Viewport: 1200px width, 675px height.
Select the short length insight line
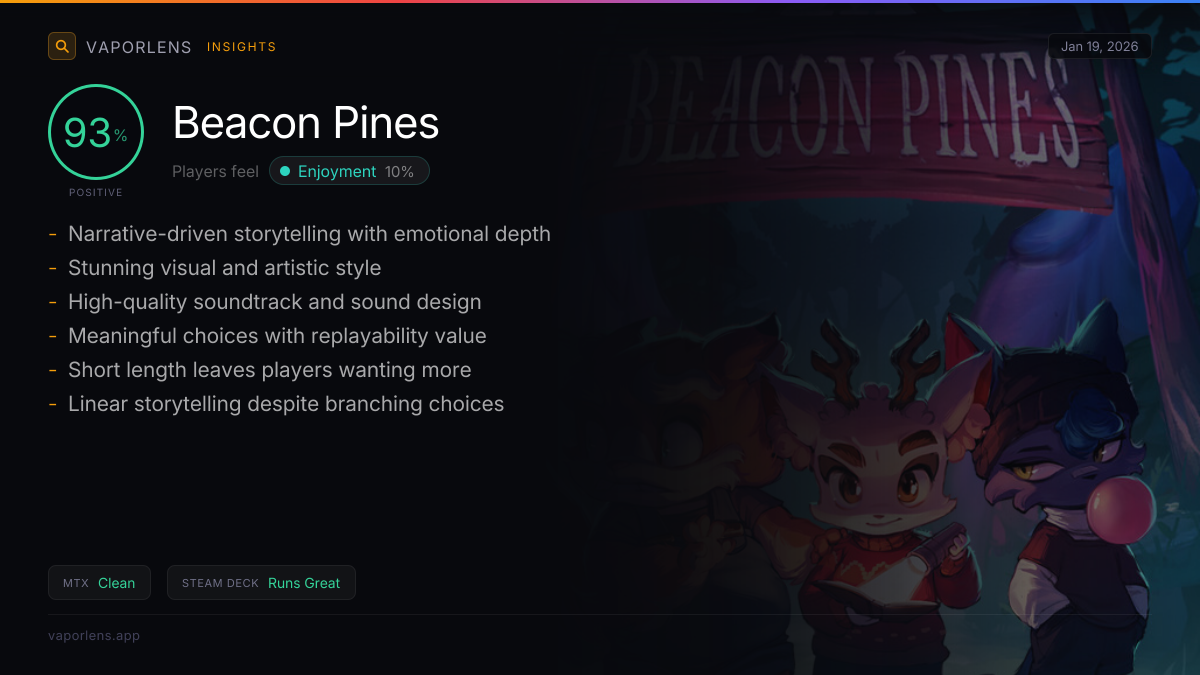269,370
